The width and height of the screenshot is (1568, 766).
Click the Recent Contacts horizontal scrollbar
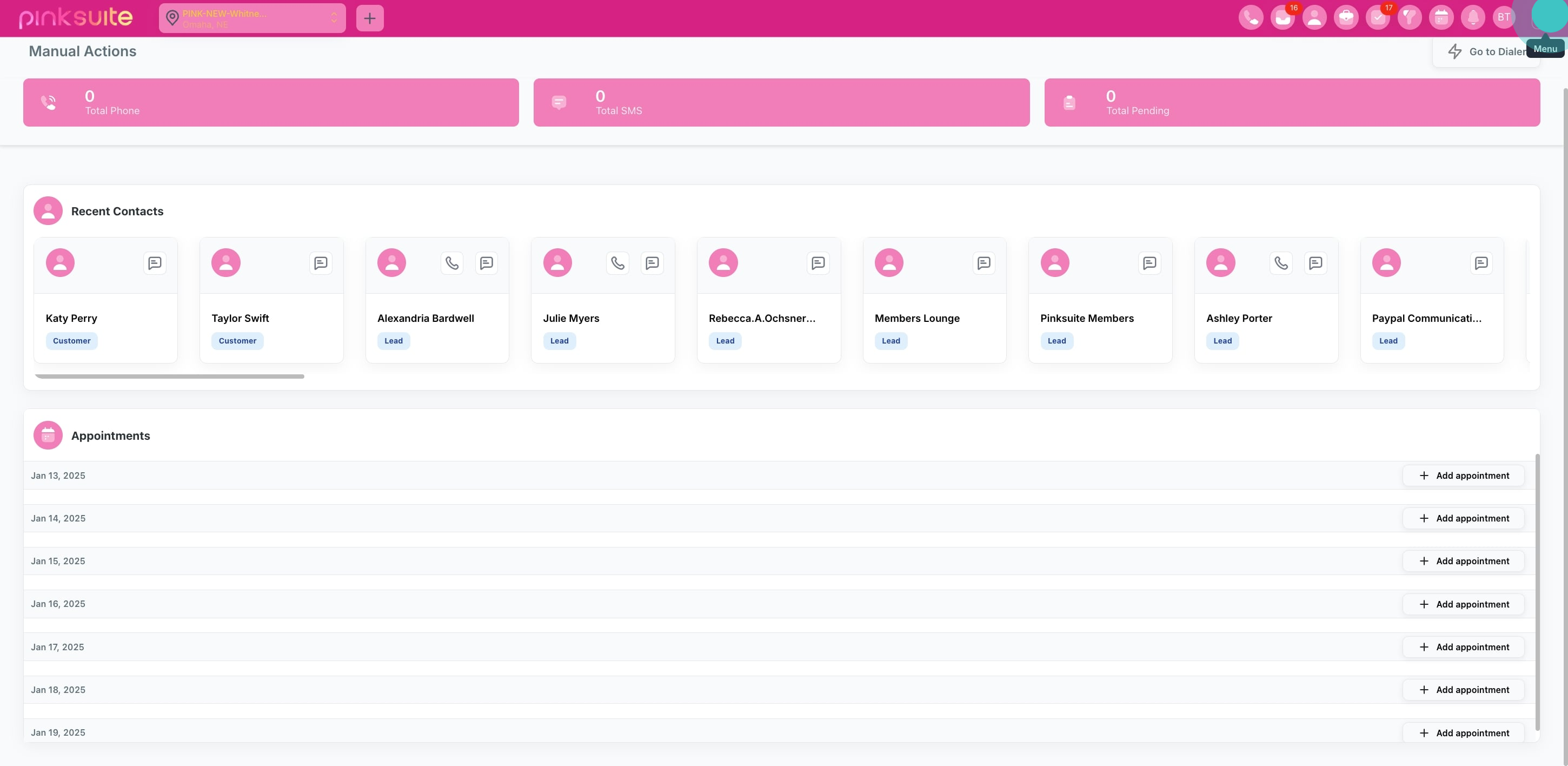[170, 377]
